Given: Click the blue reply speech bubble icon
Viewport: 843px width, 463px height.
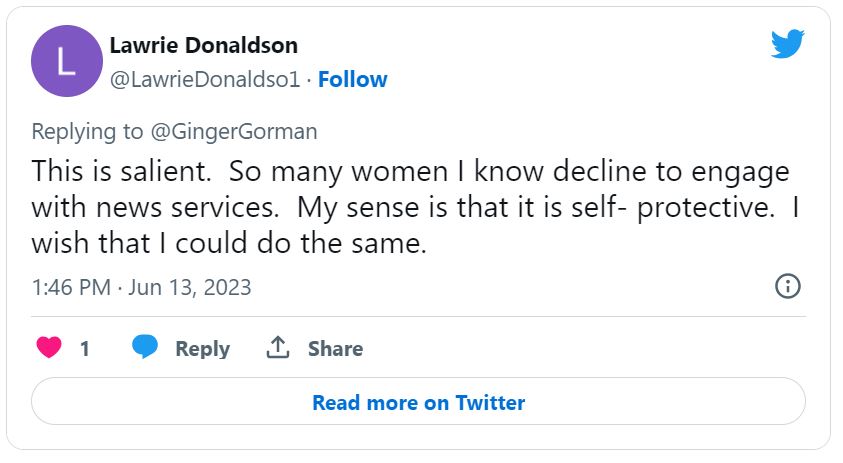Looking at the screenshot, I should [x=145, y=348].
